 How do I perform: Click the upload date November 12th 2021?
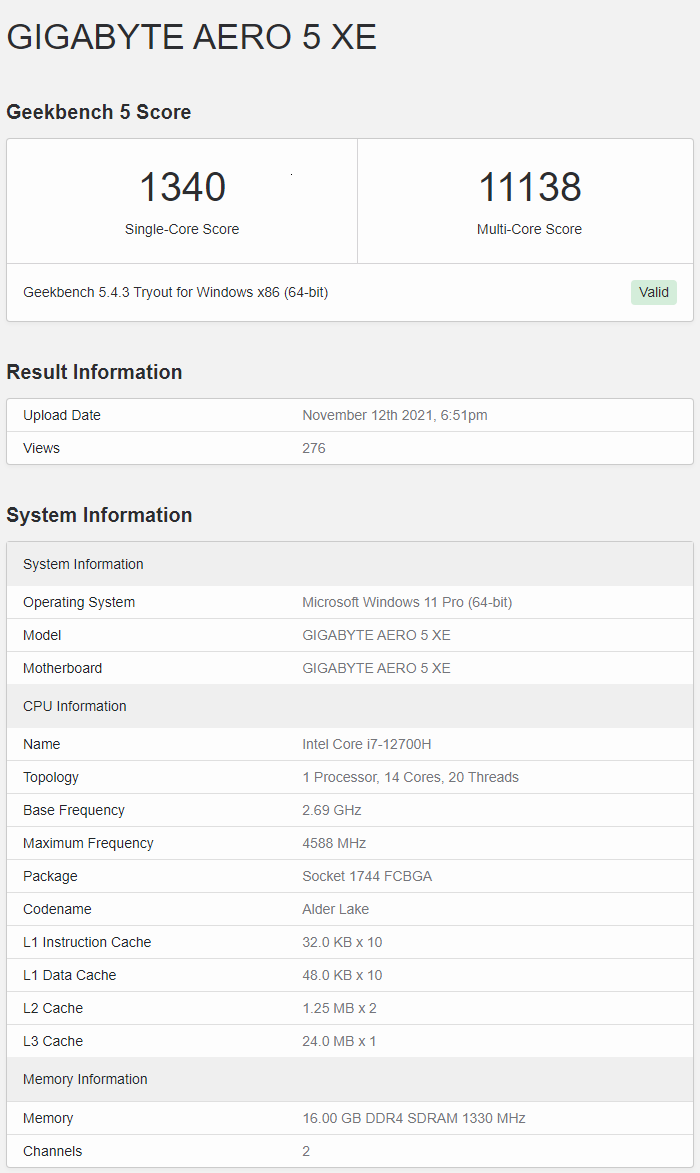(395, 415)
